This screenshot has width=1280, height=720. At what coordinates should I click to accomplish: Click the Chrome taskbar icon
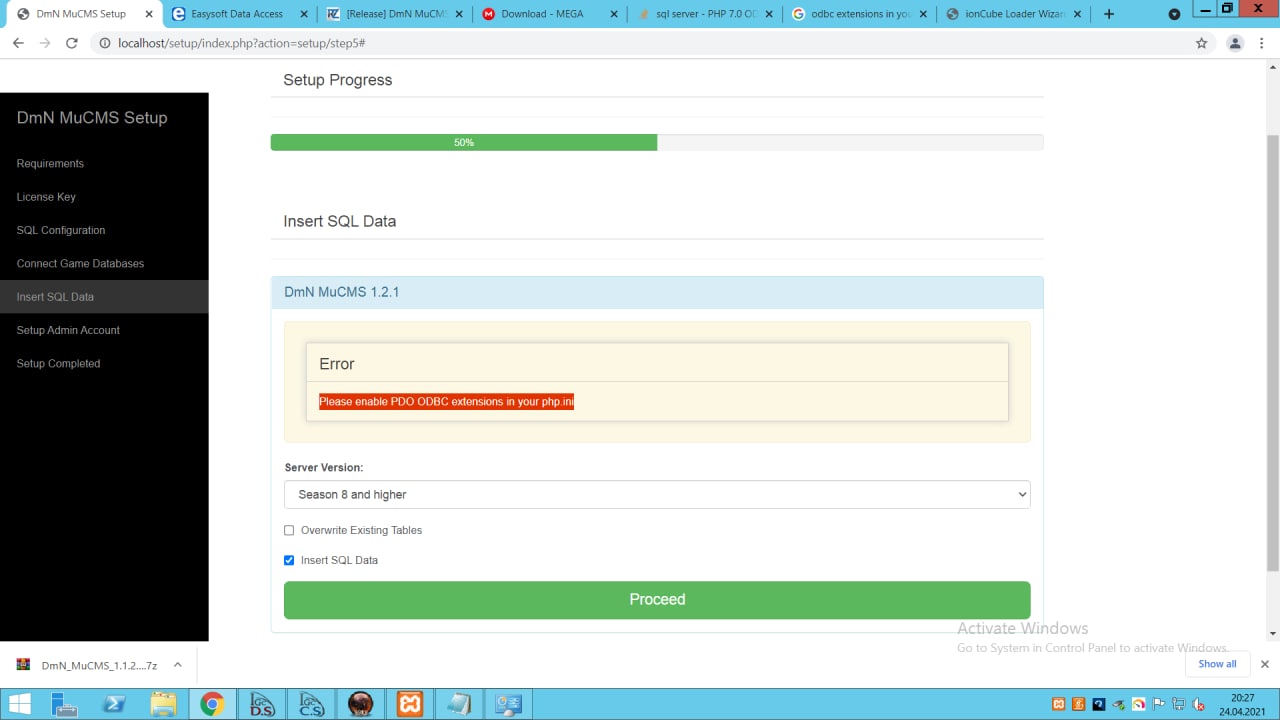point(212,704)
